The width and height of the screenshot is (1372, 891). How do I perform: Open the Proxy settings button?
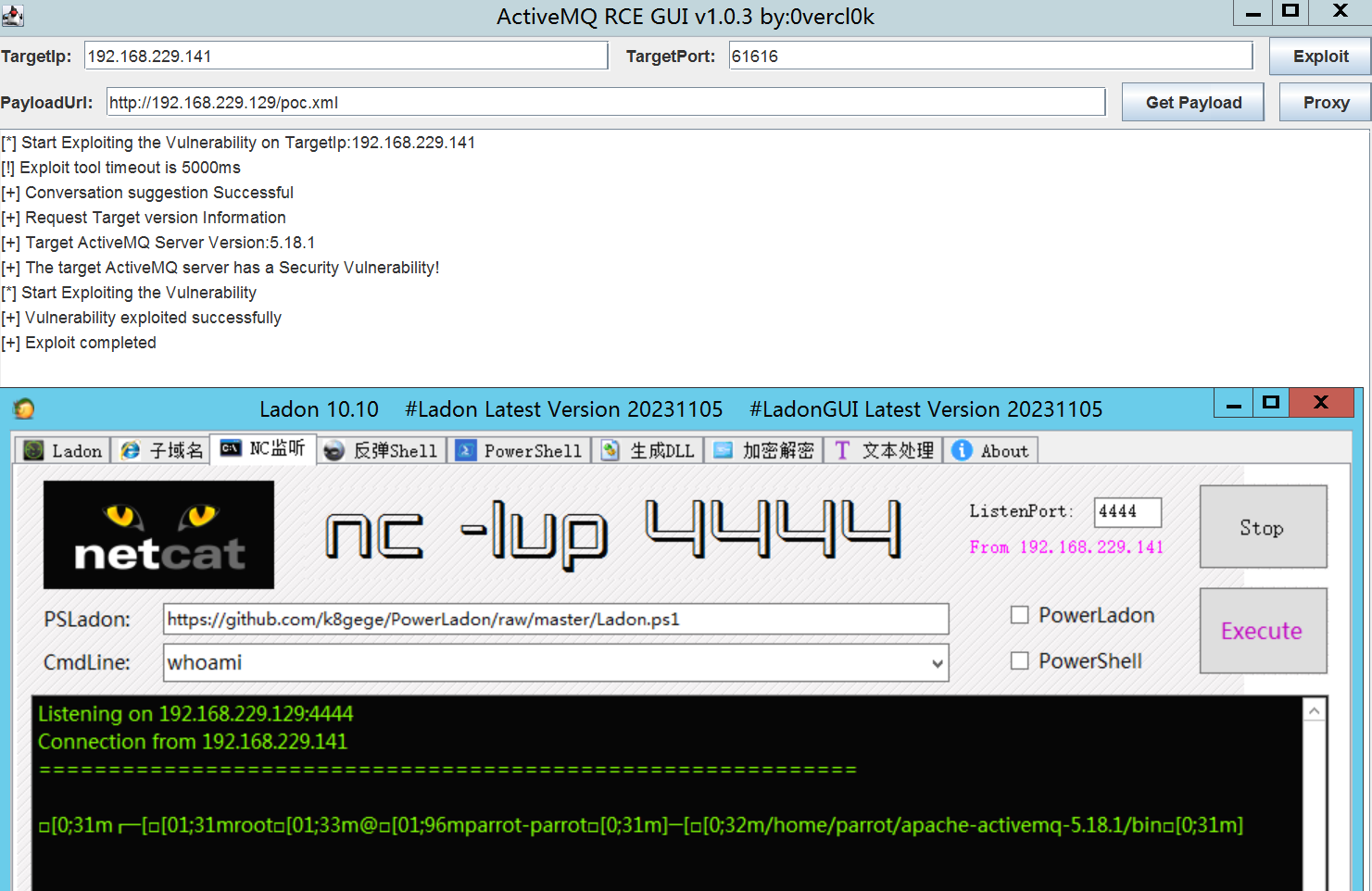pyautogui.click(x=1326, y=102)
